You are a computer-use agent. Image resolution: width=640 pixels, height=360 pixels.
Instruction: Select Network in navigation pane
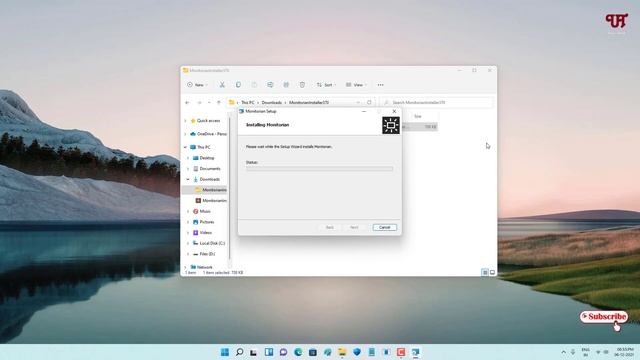pos(201,267)
